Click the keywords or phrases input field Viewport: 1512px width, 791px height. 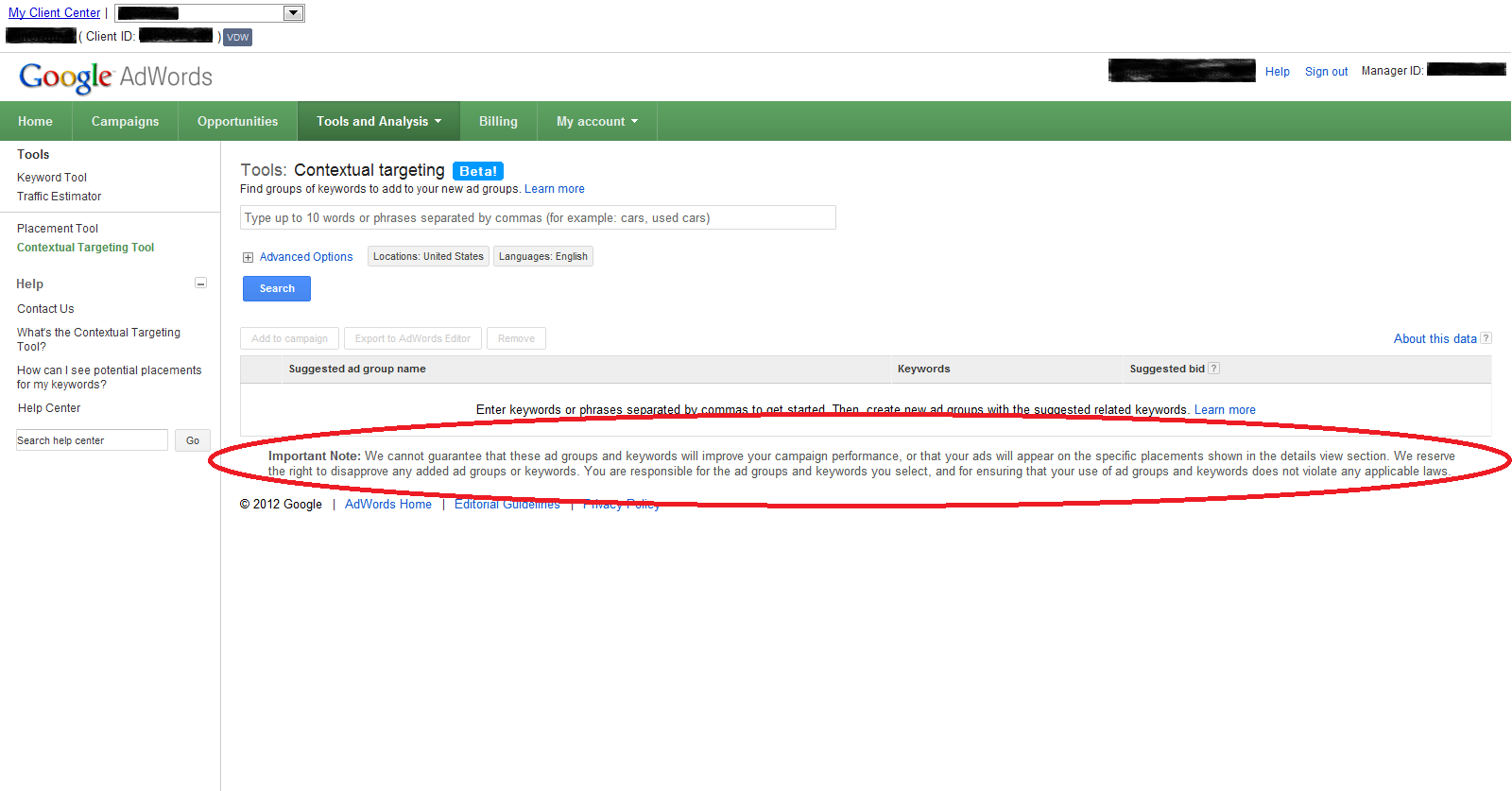click(x=538, y=217)
